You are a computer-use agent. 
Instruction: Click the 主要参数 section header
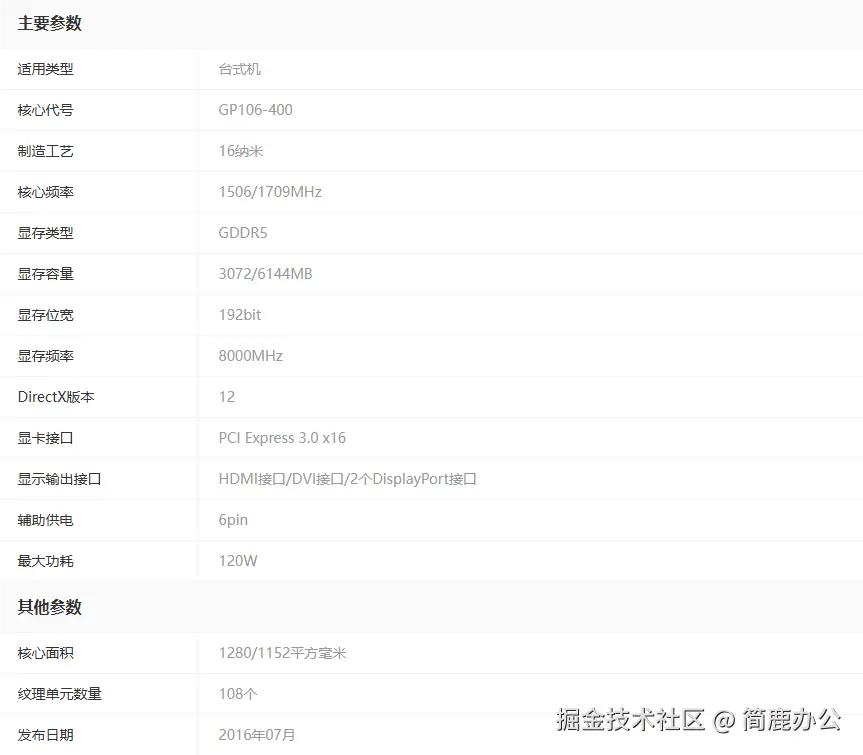click(x=49, y=23)
